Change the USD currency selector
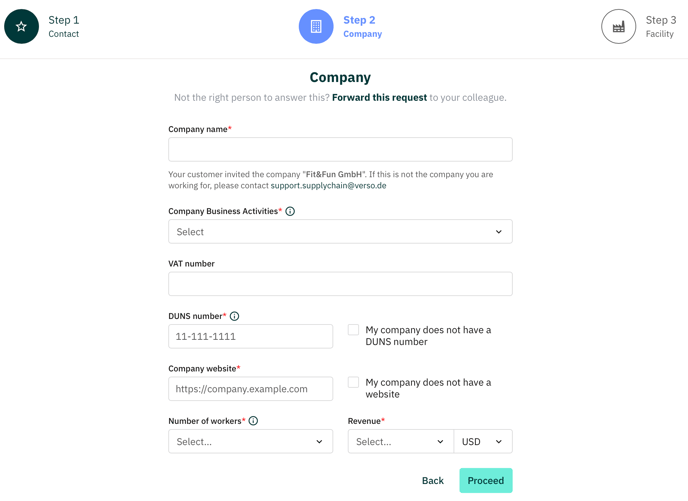688x501 pixels. click(483, 441)
